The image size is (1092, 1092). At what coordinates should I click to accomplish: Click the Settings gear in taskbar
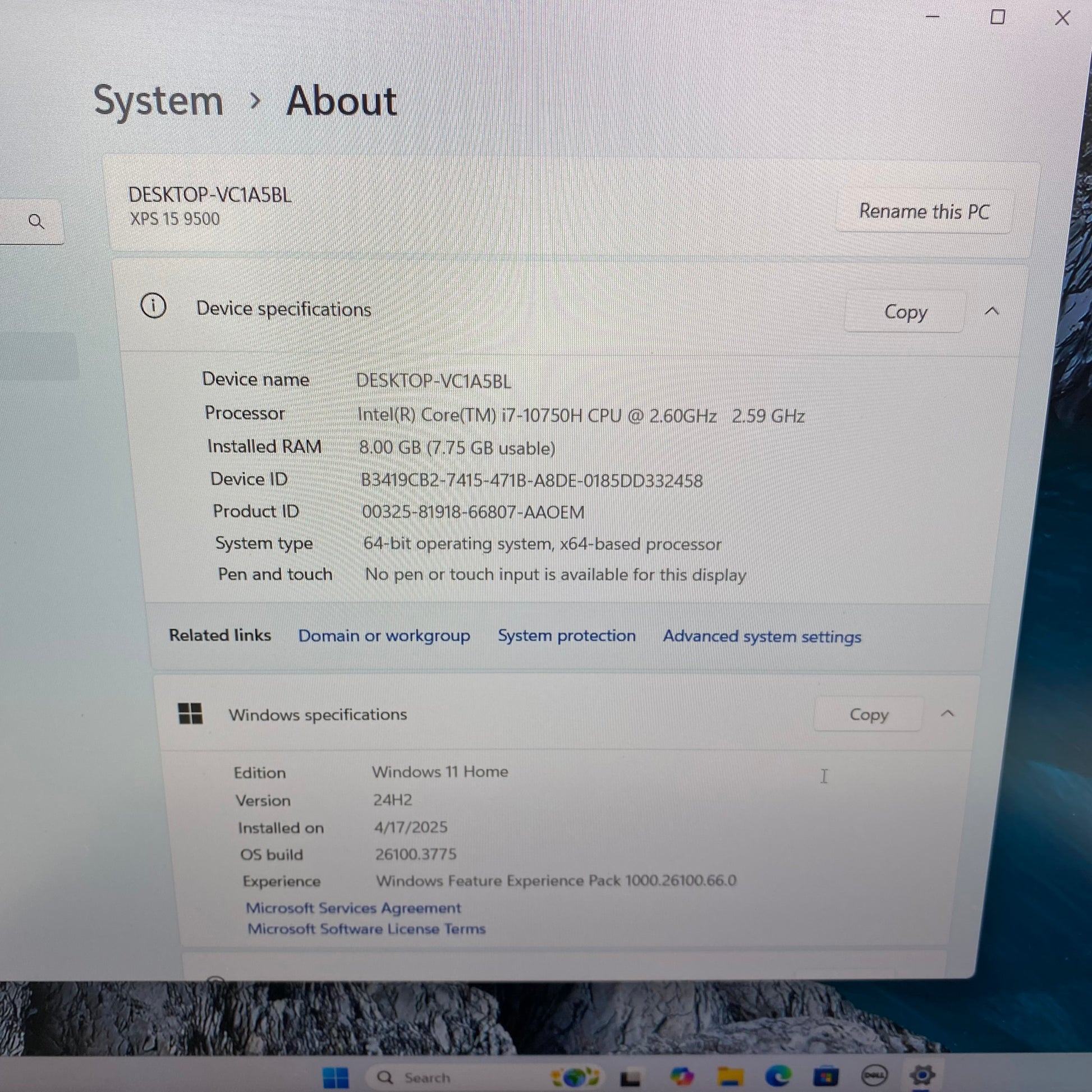[x=922, y=1075]
